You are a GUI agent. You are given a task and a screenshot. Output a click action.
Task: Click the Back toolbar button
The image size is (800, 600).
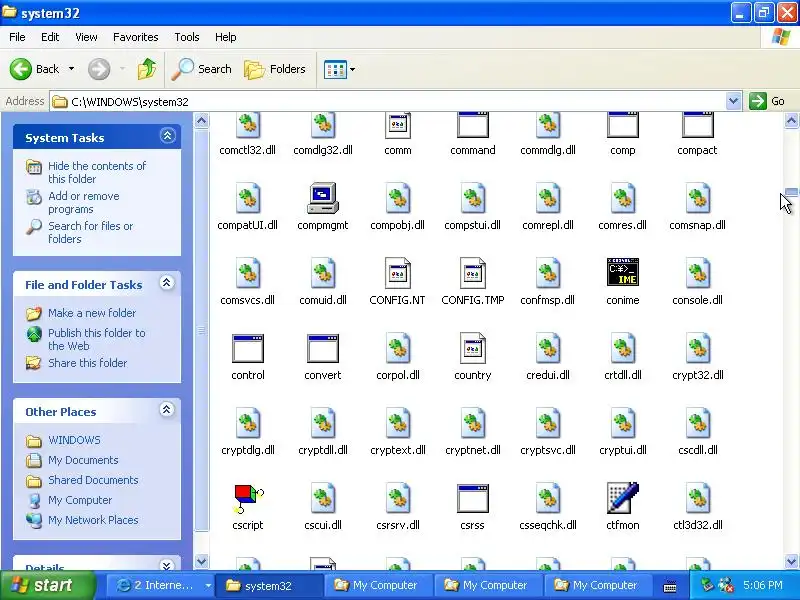point(35,69)
